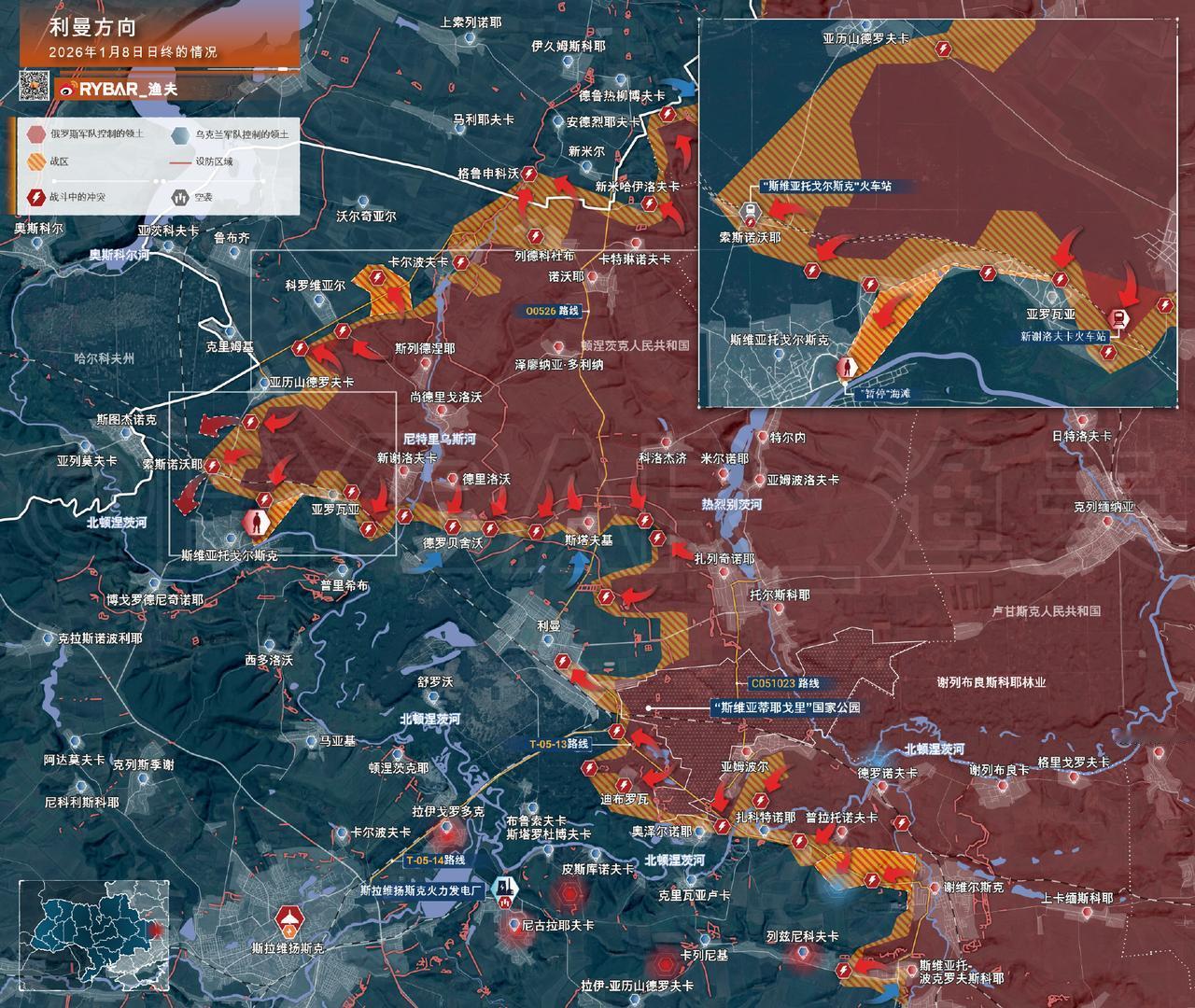The image size is (1195, 1008).
Task: Click the 顿涅茨克人民共和国 region label
Action: coord(635,344)
